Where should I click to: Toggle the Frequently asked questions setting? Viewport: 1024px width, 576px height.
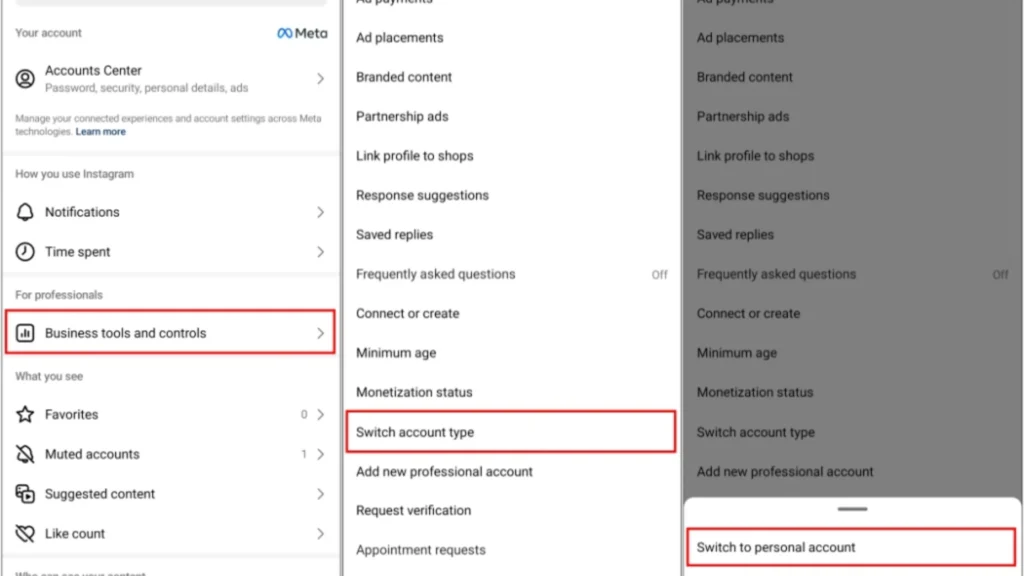click(659, 274)
